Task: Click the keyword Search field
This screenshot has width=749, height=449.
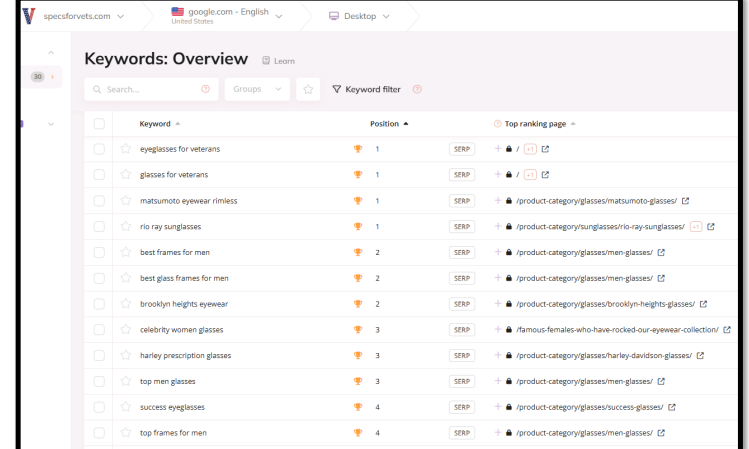Action: (145, 89)
